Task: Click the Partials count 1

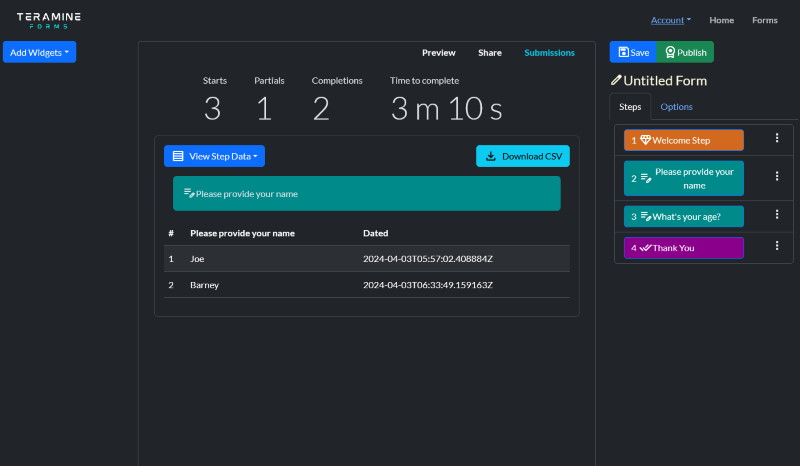Action: point(264,109)
